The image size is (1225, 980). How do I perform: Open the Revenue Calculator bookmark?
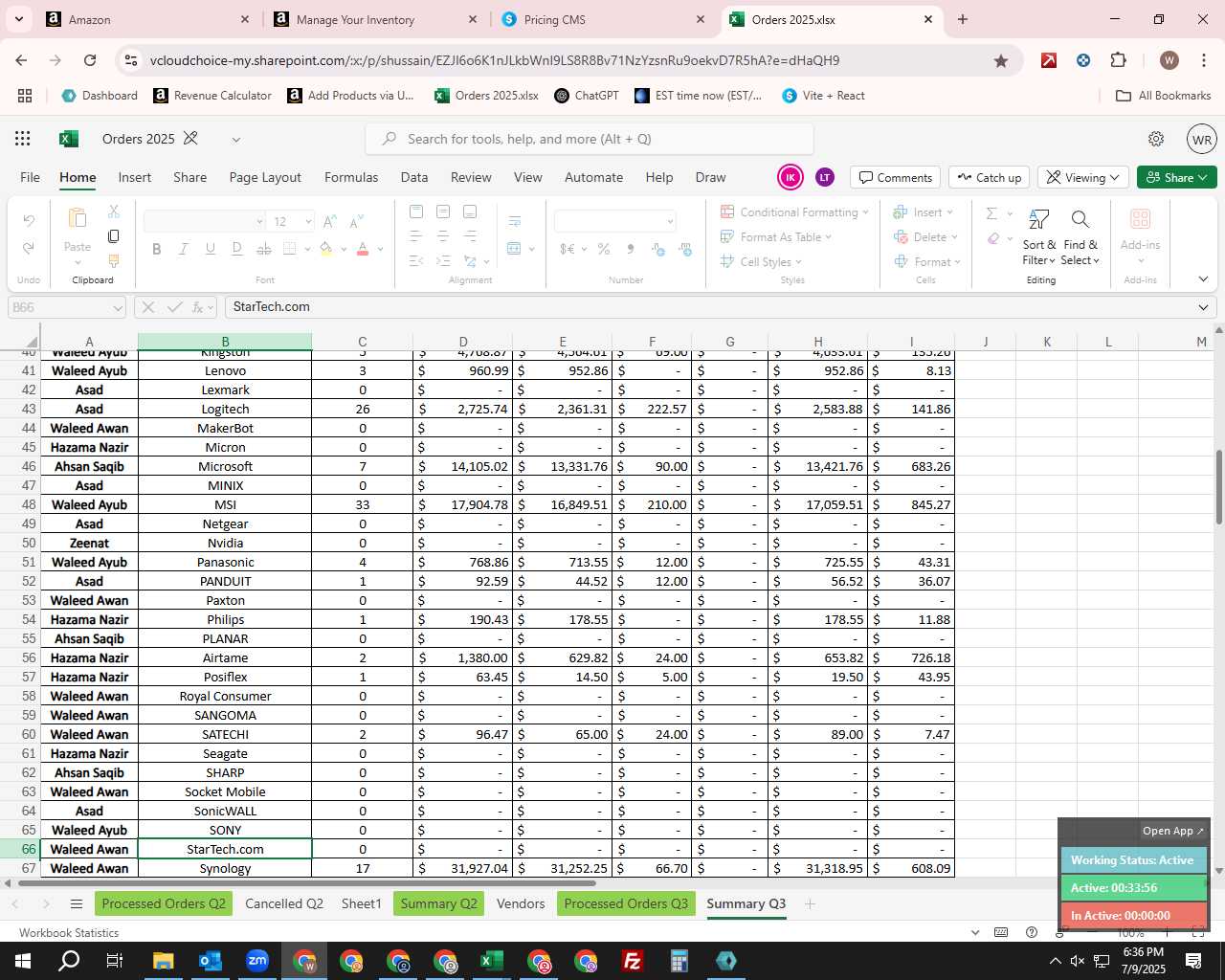click(212, 96)
